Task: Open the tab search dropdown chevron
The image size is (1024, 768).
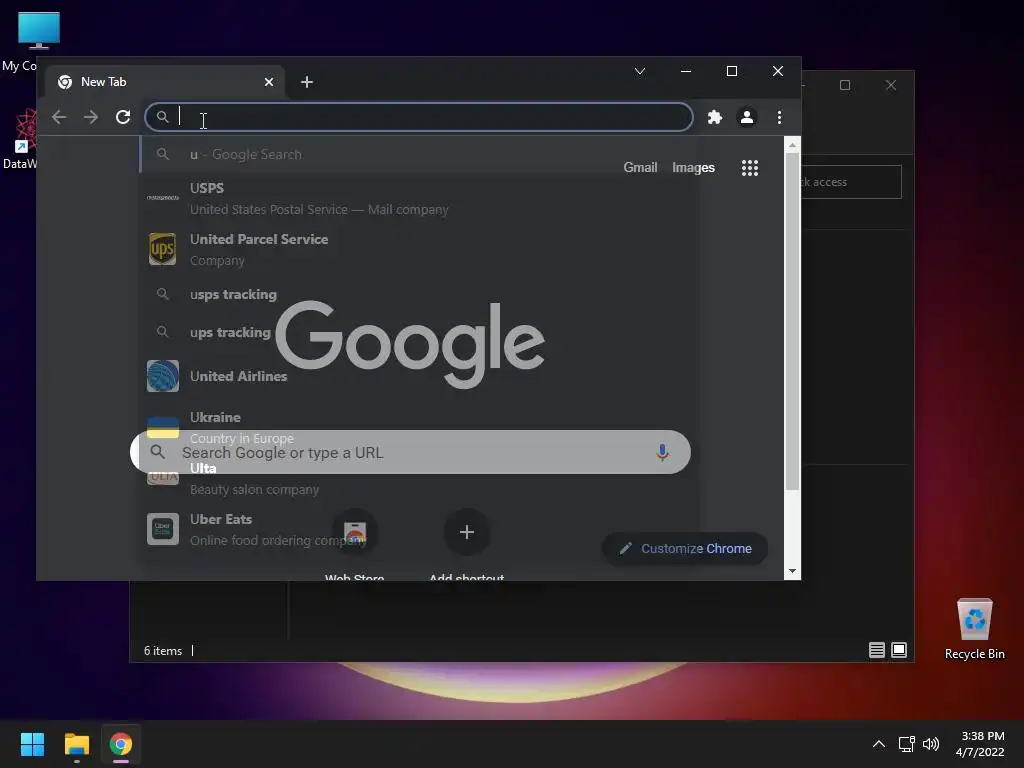Action: pyautogui.click(x=640, y=71)
